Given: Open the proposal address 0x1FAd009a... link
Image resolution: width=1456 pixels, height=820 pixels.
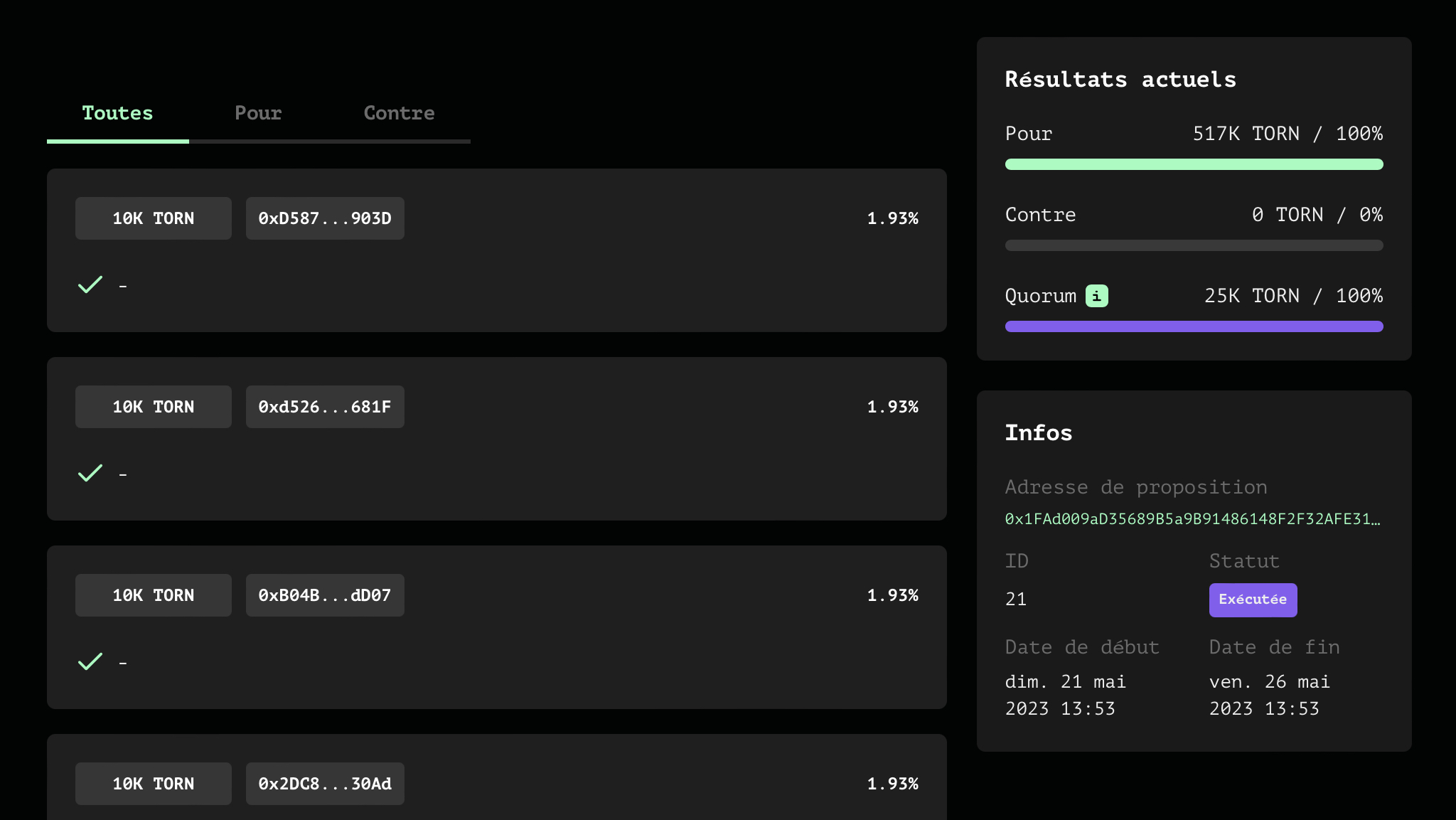Looking at the screenshot, I should click(1193, 519).
